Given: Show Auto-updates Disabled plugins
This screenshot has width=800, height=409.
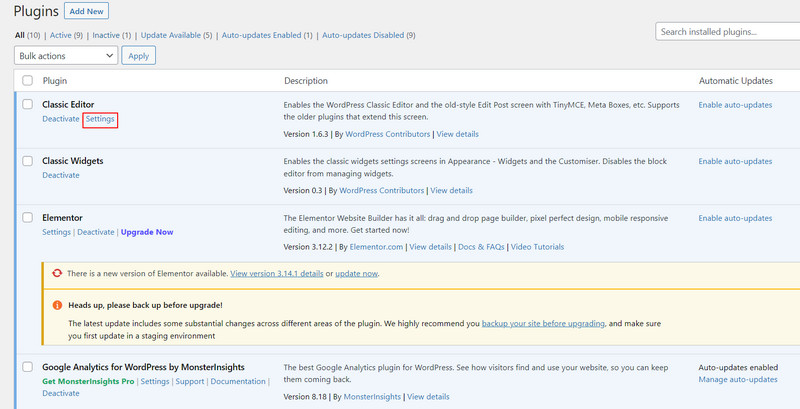Looking at the screenshot, I should [x=368, y=35].
